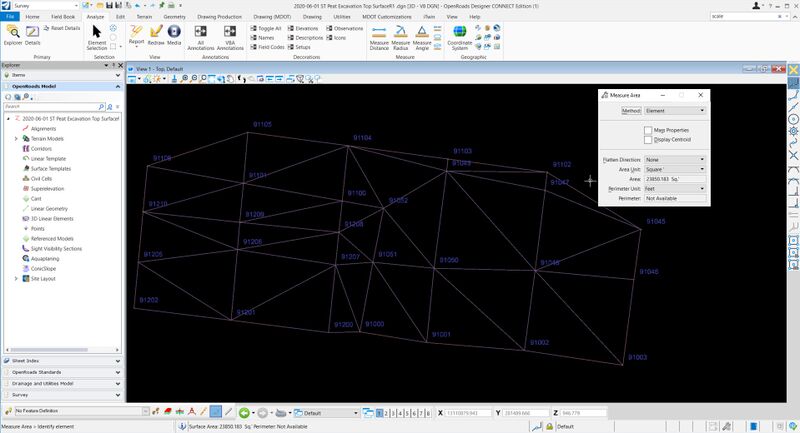The image size is (800, 433).
Task: Open the Area Unit dropdown
Action: point(674,169)
